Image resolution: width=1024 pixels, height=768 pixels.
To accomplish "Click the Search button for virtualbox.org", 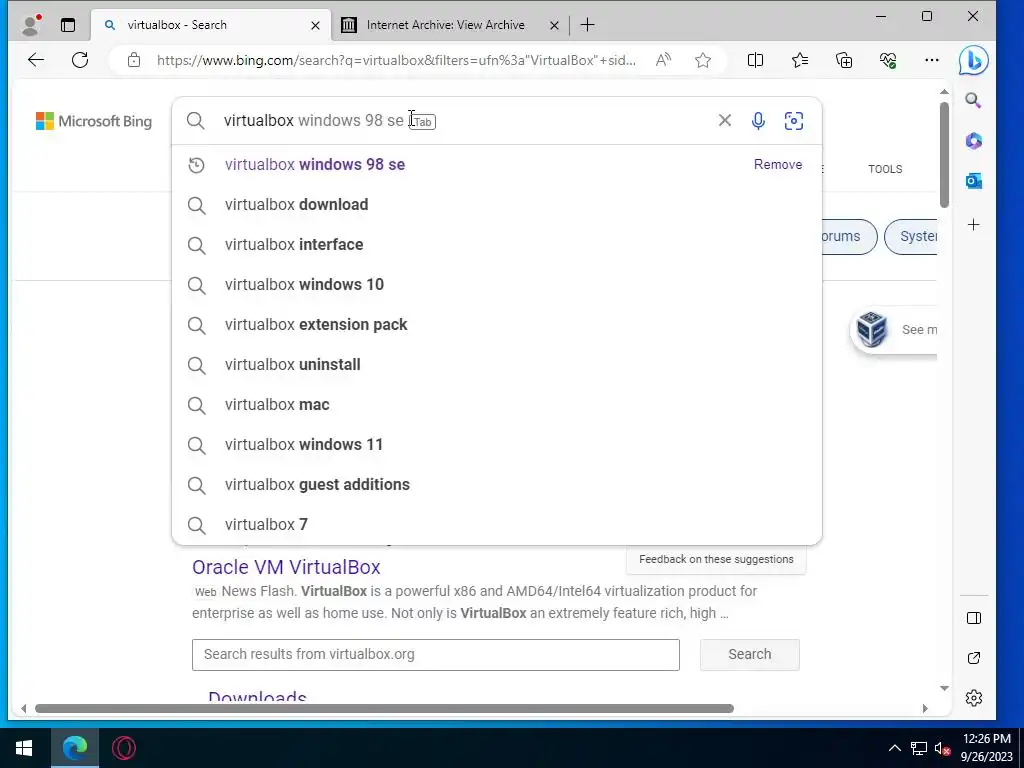I will [750, 654].
